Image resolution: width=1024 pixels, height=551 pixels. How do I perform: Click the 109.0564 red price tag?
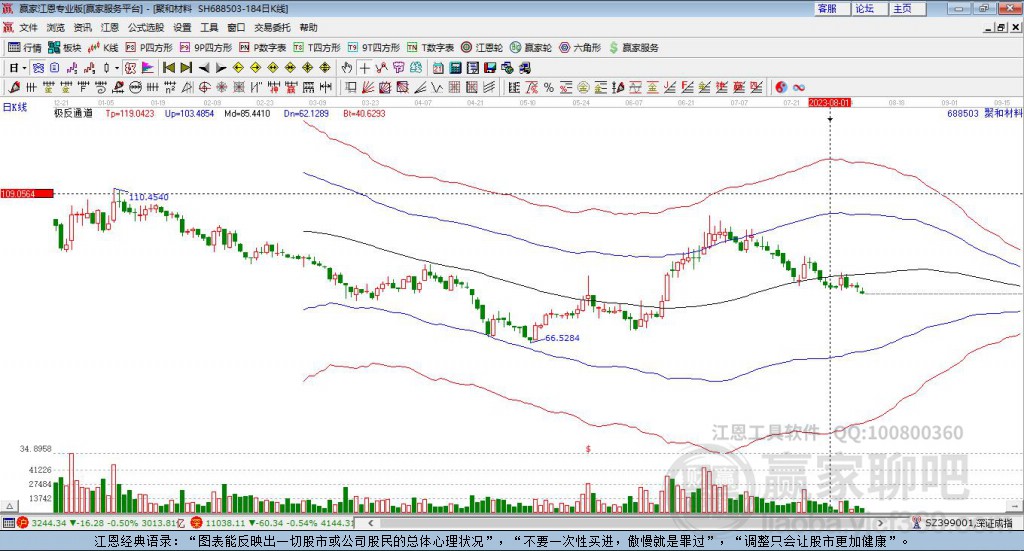[27, 194]
